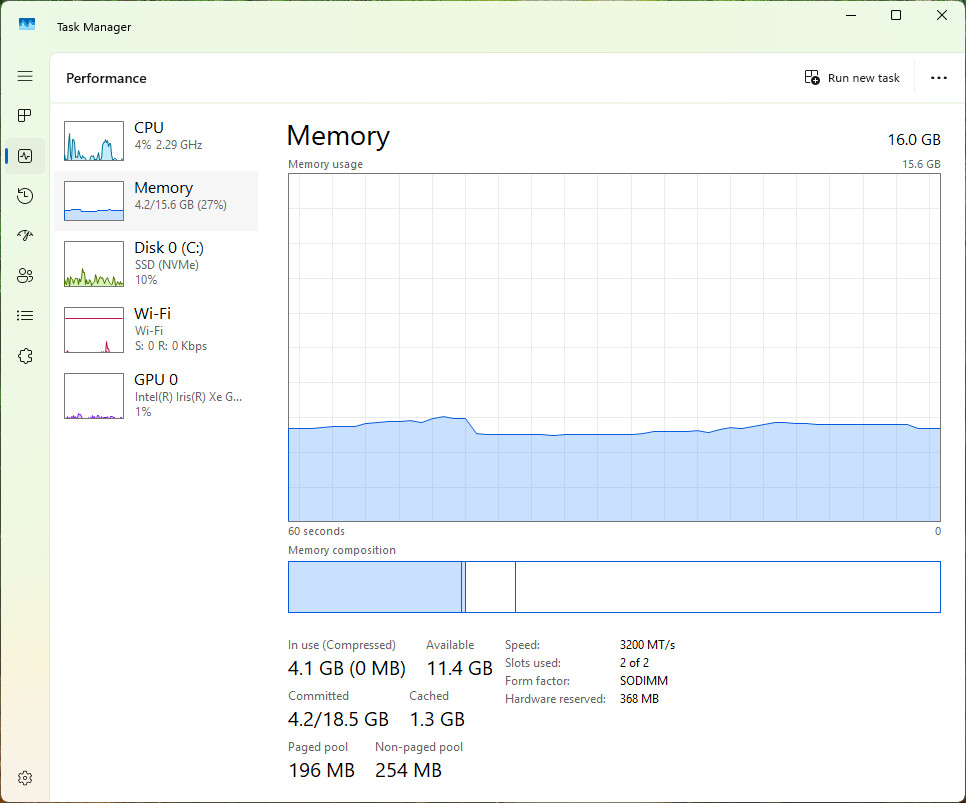Image resolution: width=966 pixels, height=803 pixels.
Task: Click the free segment of Memory composition bar
Action: click(728, 587)
